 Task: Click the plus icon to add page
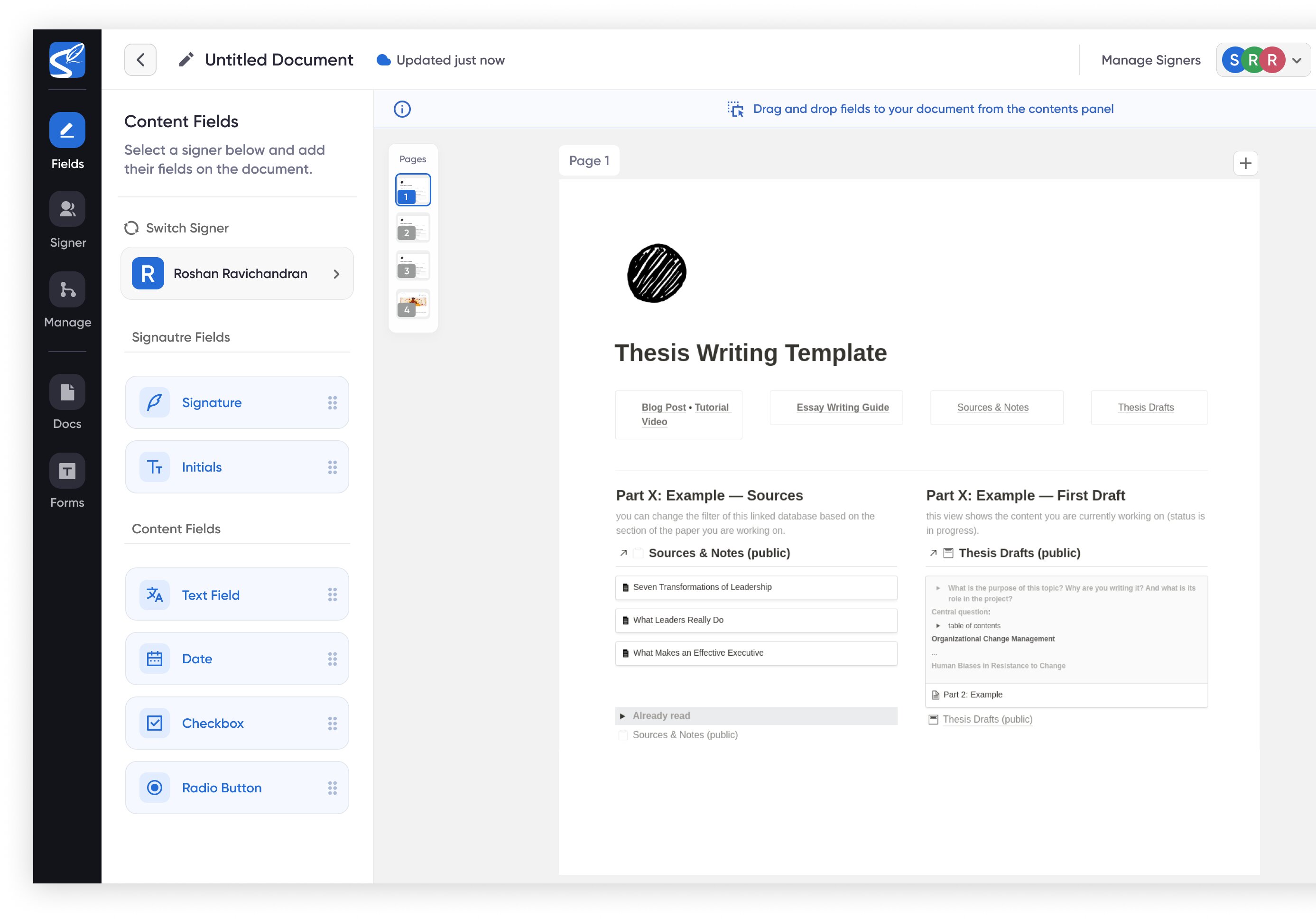coord(1245,163)
